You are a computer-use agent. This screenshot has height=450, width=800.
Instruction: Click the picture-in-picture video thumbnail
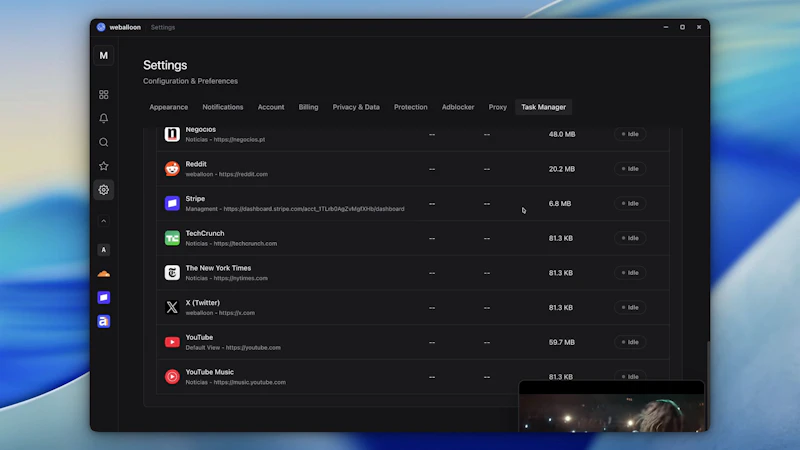[x=611, y=406]
